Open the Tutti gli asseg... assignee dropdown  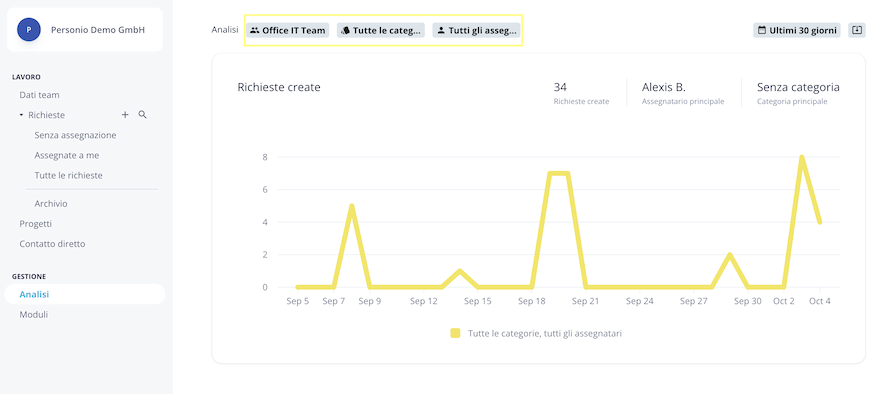click(476, 30)
